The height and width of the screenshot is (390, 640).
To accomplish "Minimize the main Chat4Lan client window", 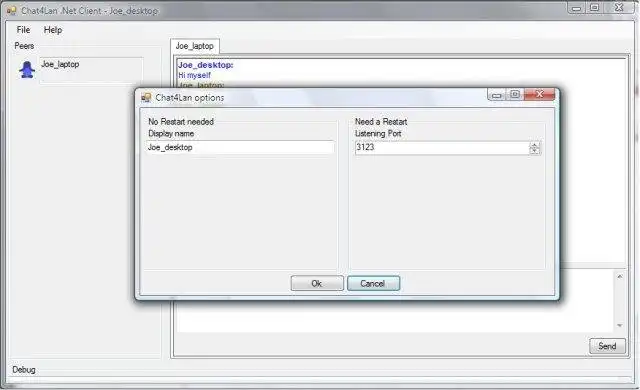I will [576, 8].
